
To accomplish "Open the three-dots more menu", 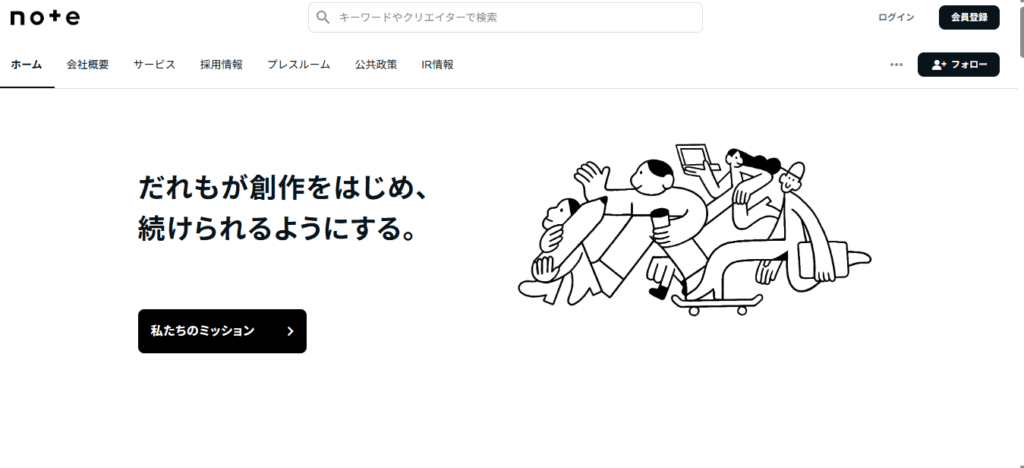I will 896,65.
